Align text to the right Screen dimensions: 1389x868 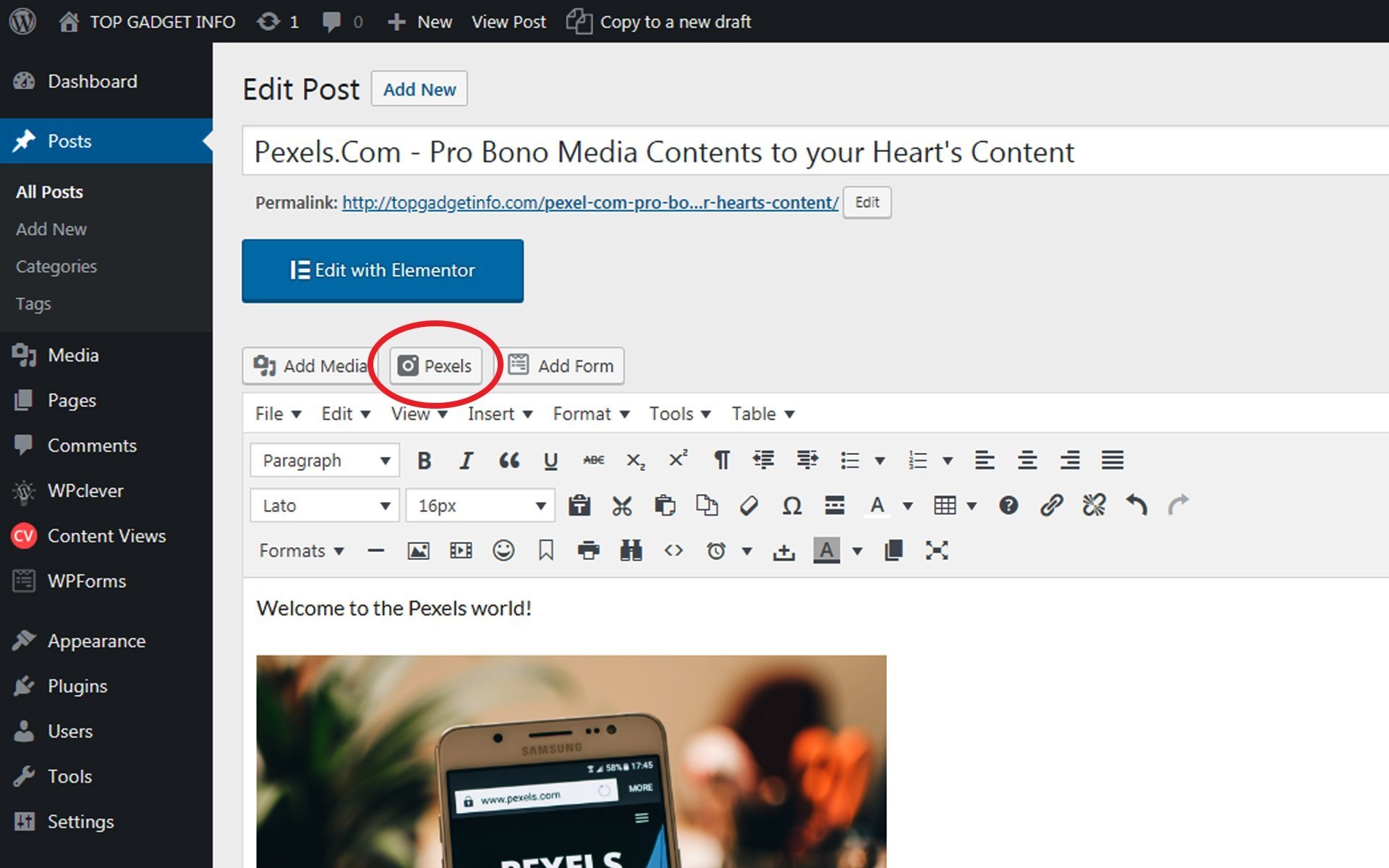[x=1070, y=460]
